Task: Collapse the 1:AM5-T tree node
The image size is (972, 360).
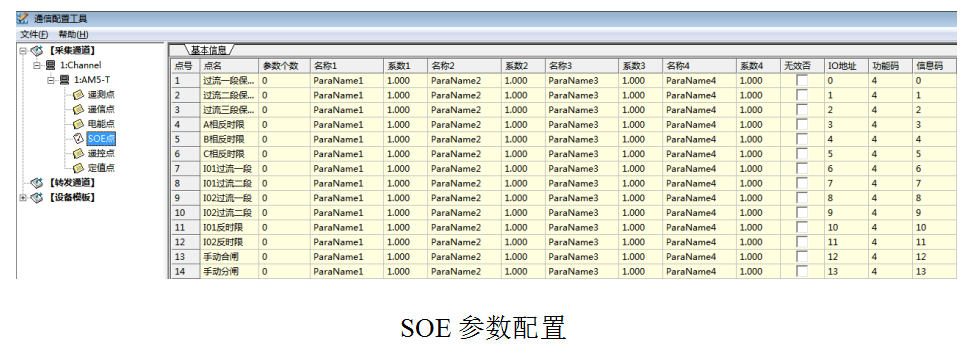Action: (x=51, y=80)
